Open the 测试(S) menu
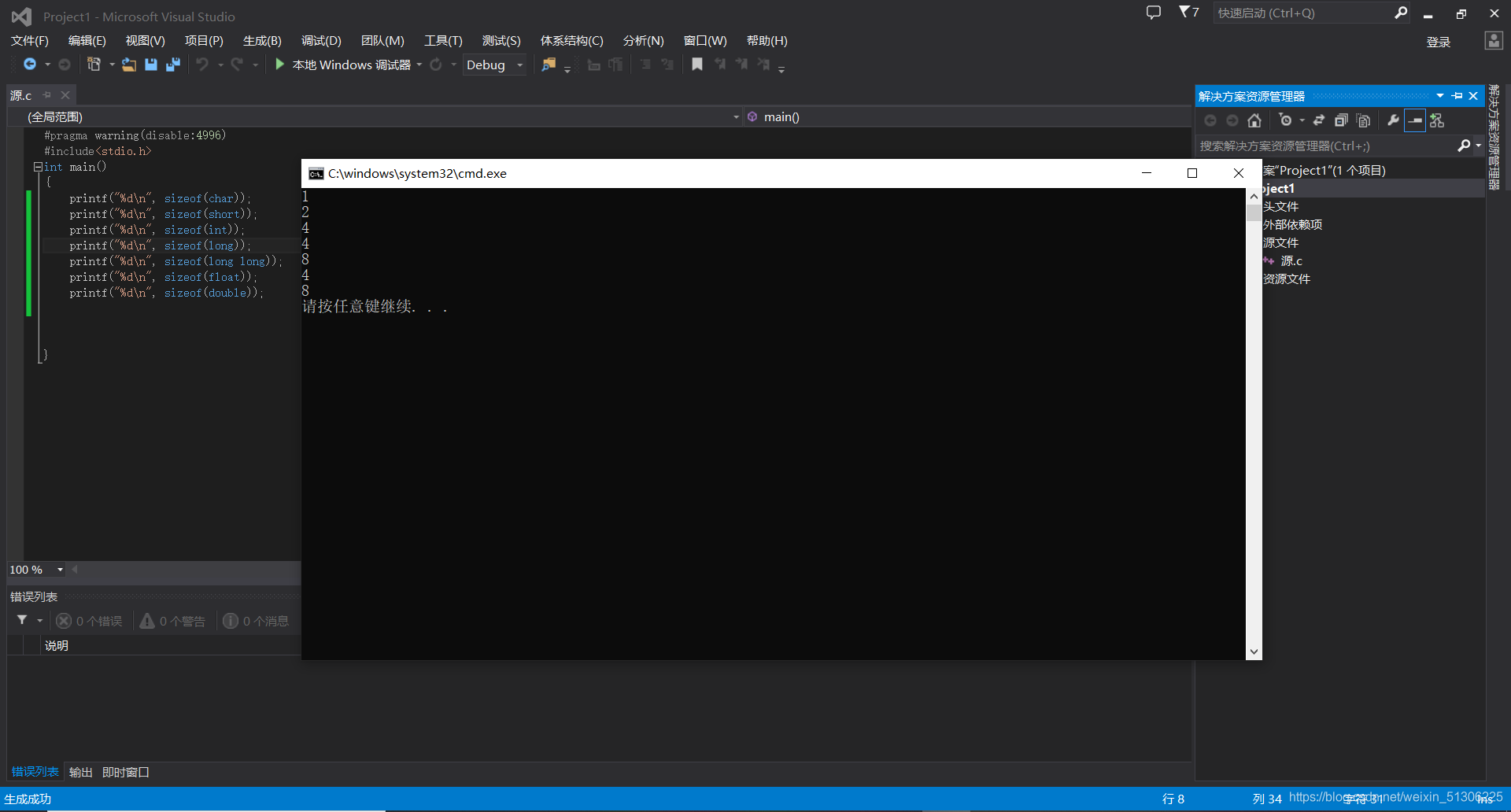Image resolution: width=1511 pixels, height=812 pixels. tap(501, 41)
